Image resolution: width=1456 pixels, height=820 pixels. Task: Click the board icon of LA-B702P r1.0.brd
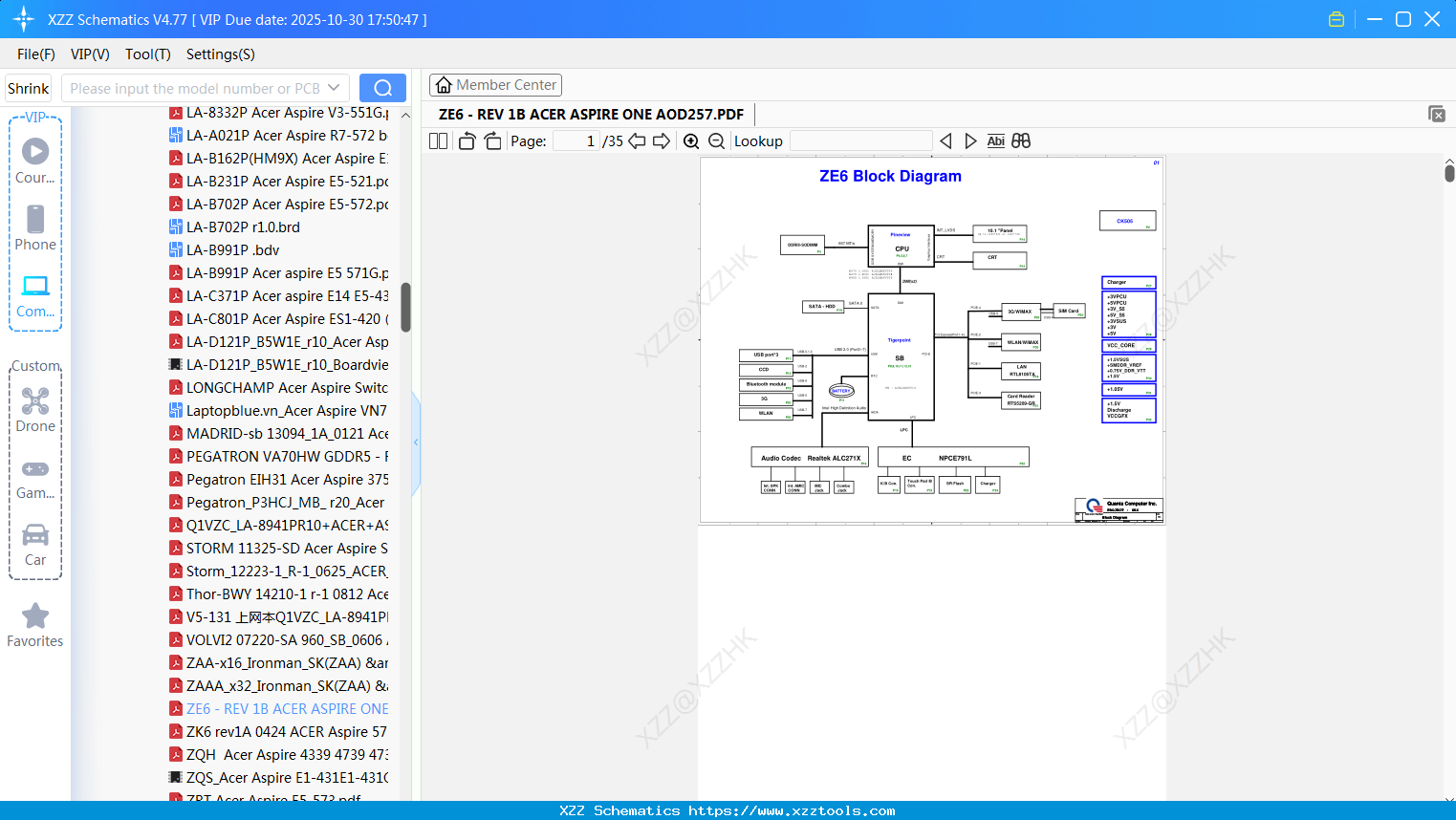pyautogui.click(x=176, y=227)
